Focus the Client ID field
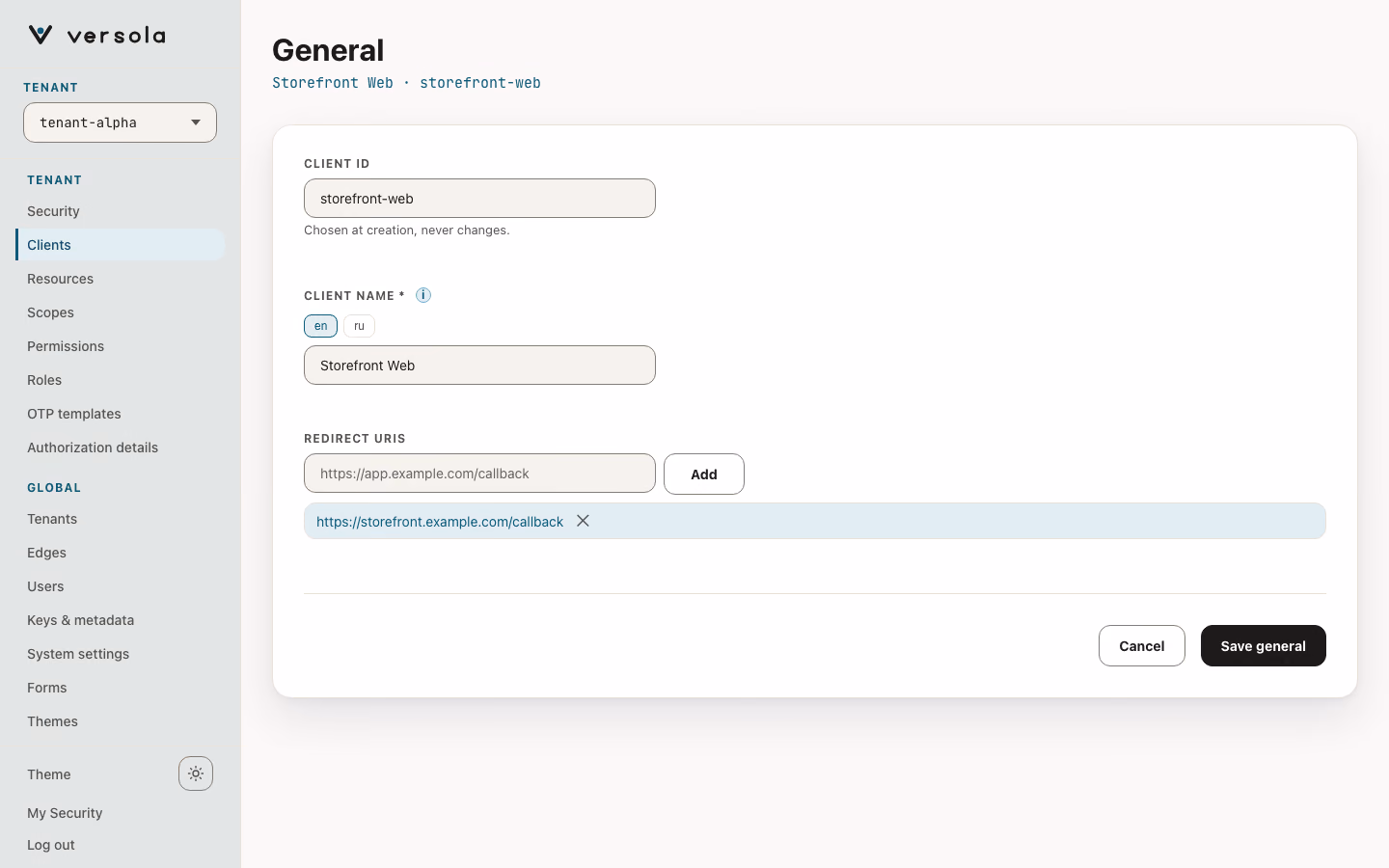This screenshot has width=1389, height=868. pyautogui.click(x=479, y=199)
